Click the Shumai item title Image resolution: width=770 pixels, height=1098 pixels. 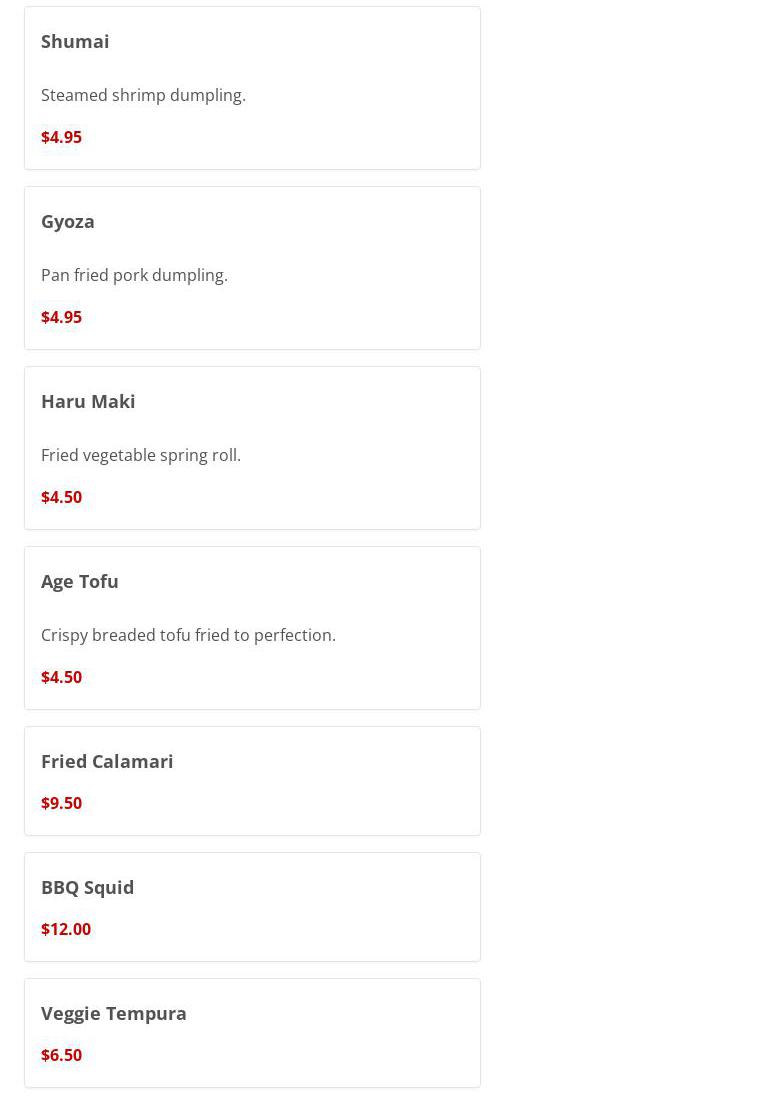(x=75, y=41)
